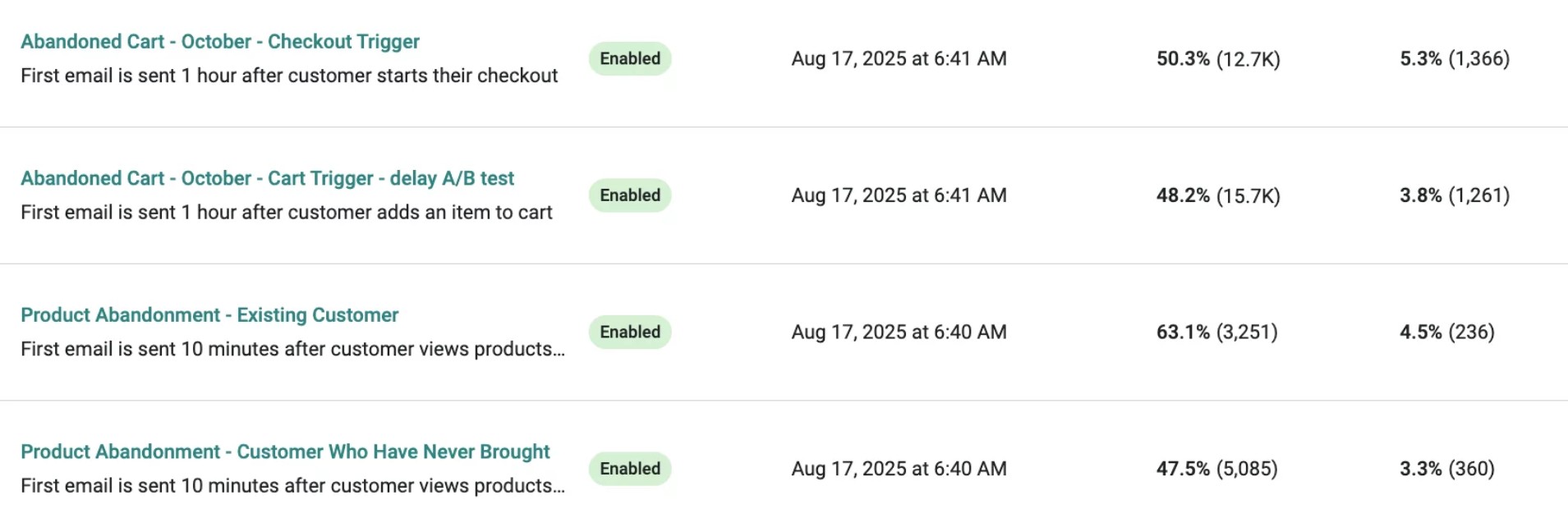Click the checkout trigger description text

tap(289, 75)
